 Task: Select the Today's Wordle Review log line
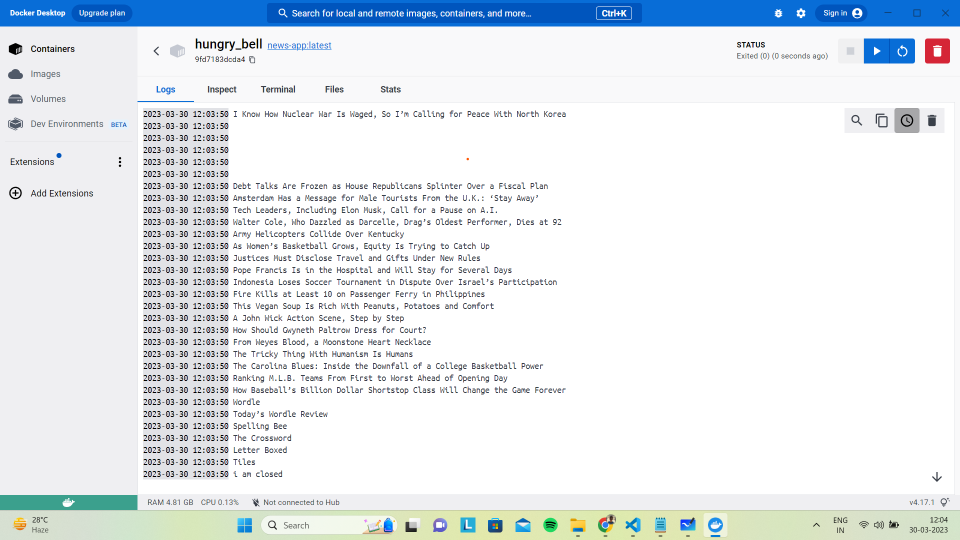235,414
